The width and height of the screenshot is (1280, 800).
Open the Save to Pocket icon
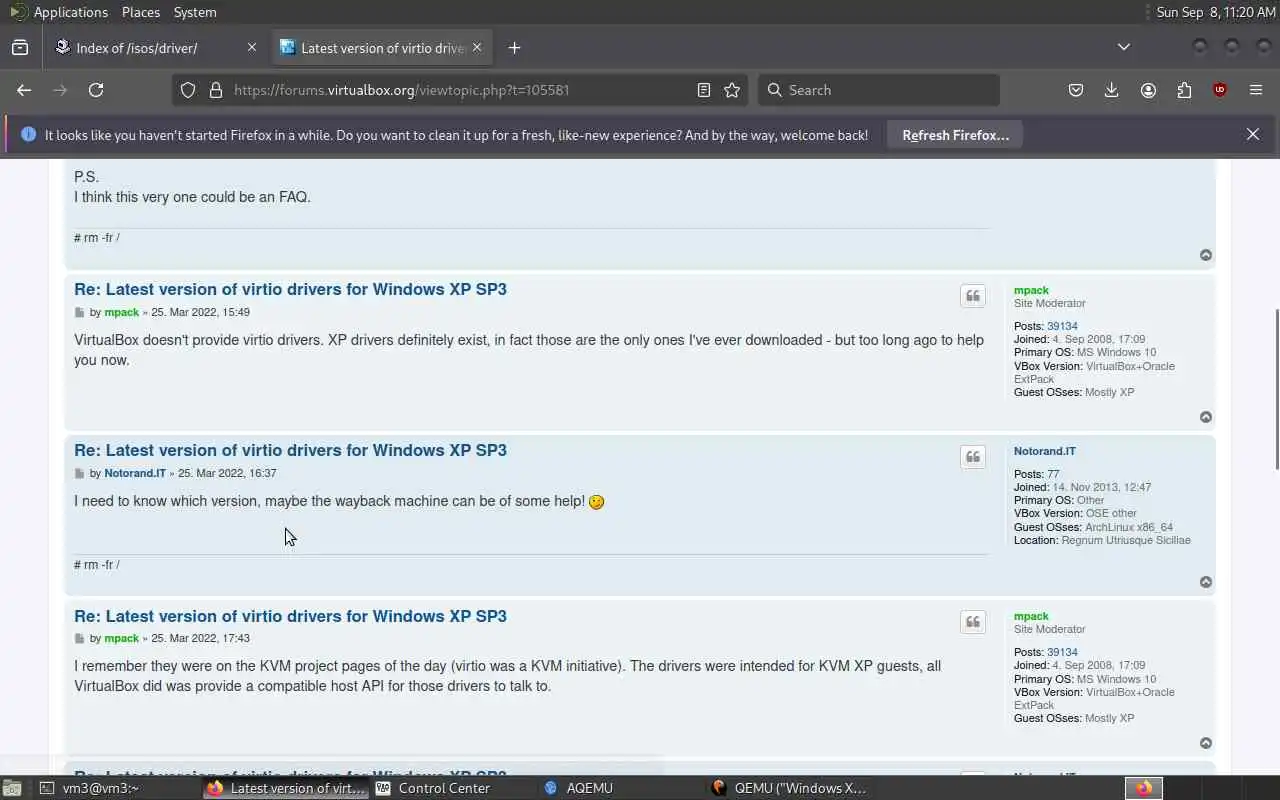click(x=1076, y=90)
